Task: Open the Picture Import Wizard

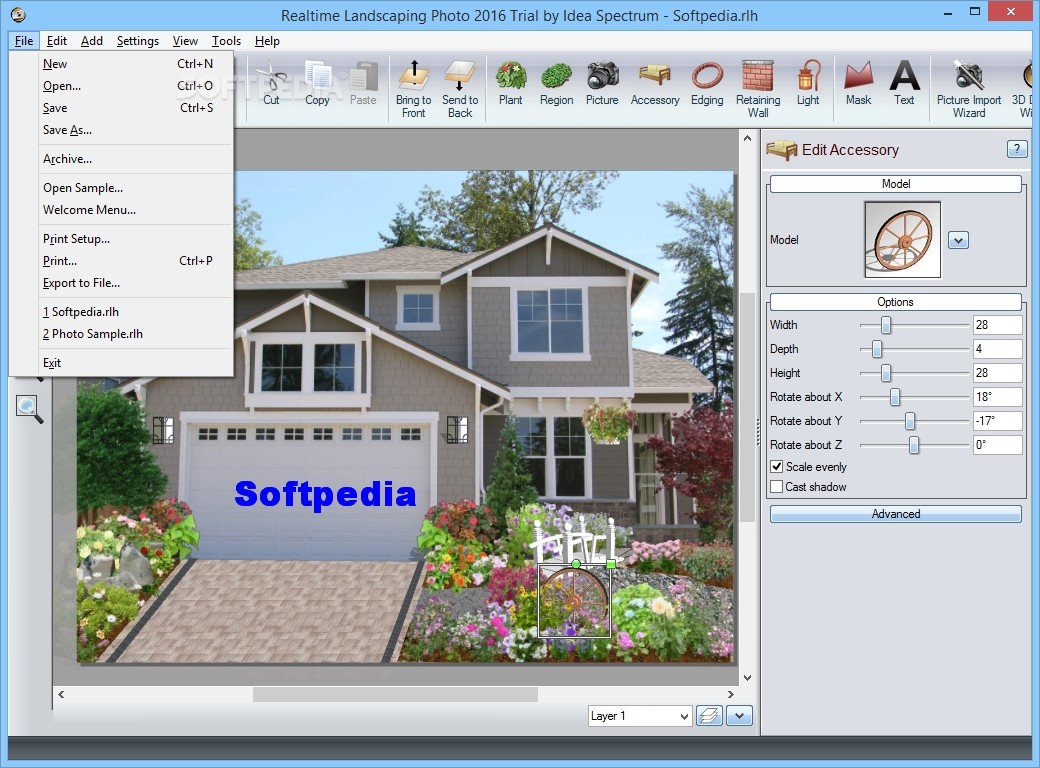Action: pos(969,90)
